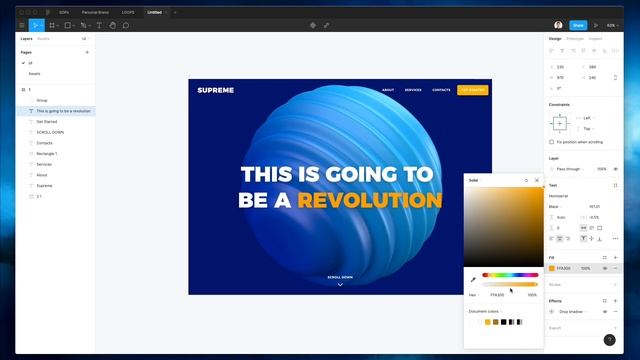Open the Figma main menu (hamburger icon)
Screen dimensions: 640x360
(x=22, y=25)
